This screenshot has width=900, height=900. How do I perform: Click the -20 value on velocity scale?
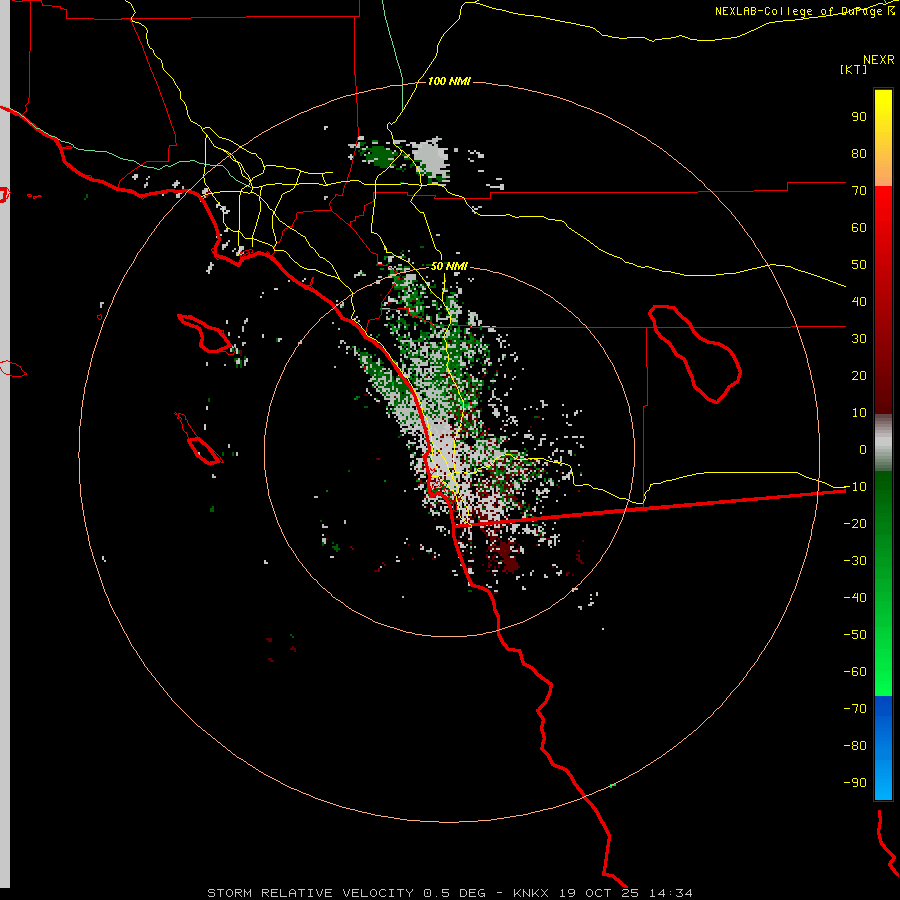click(x=855, y=523)
